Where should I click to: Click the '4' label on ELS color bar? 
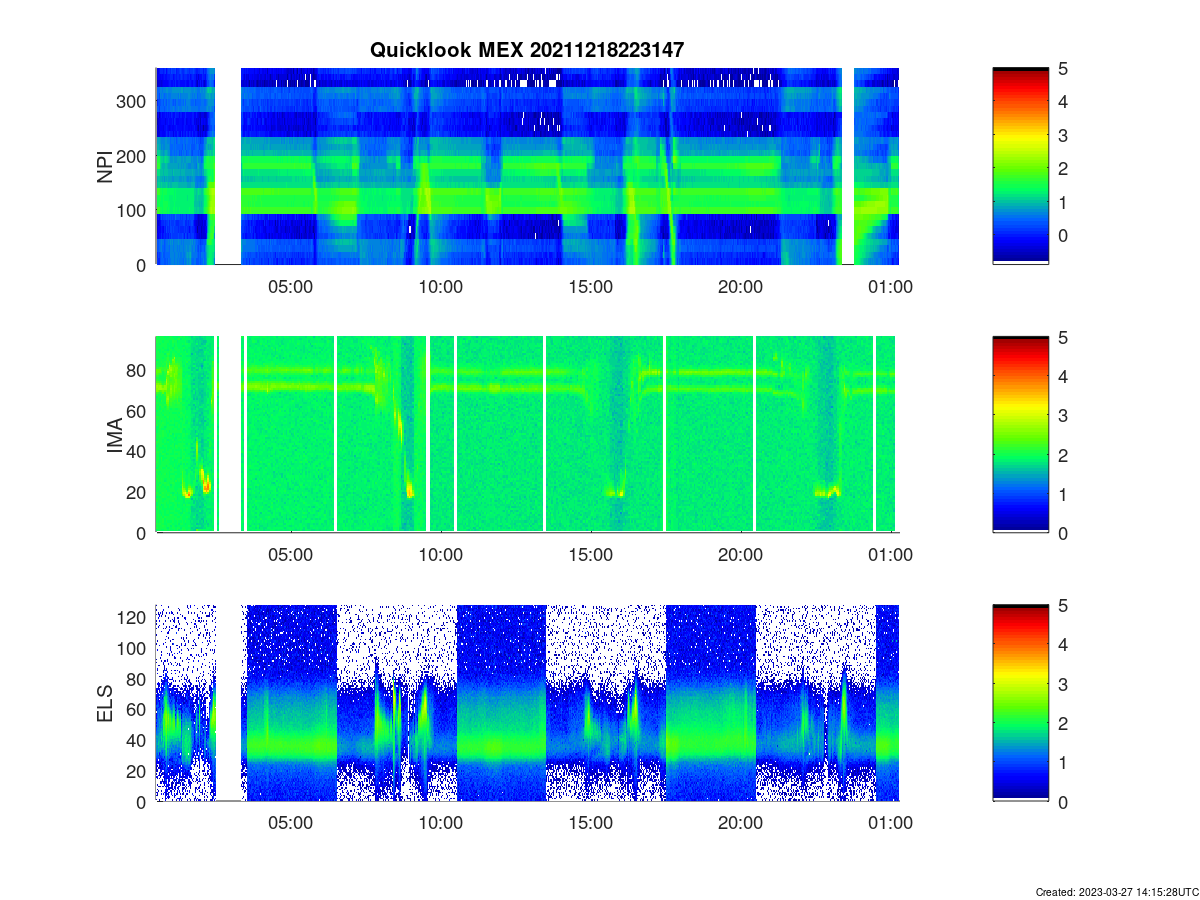(x=1064, y=644)
